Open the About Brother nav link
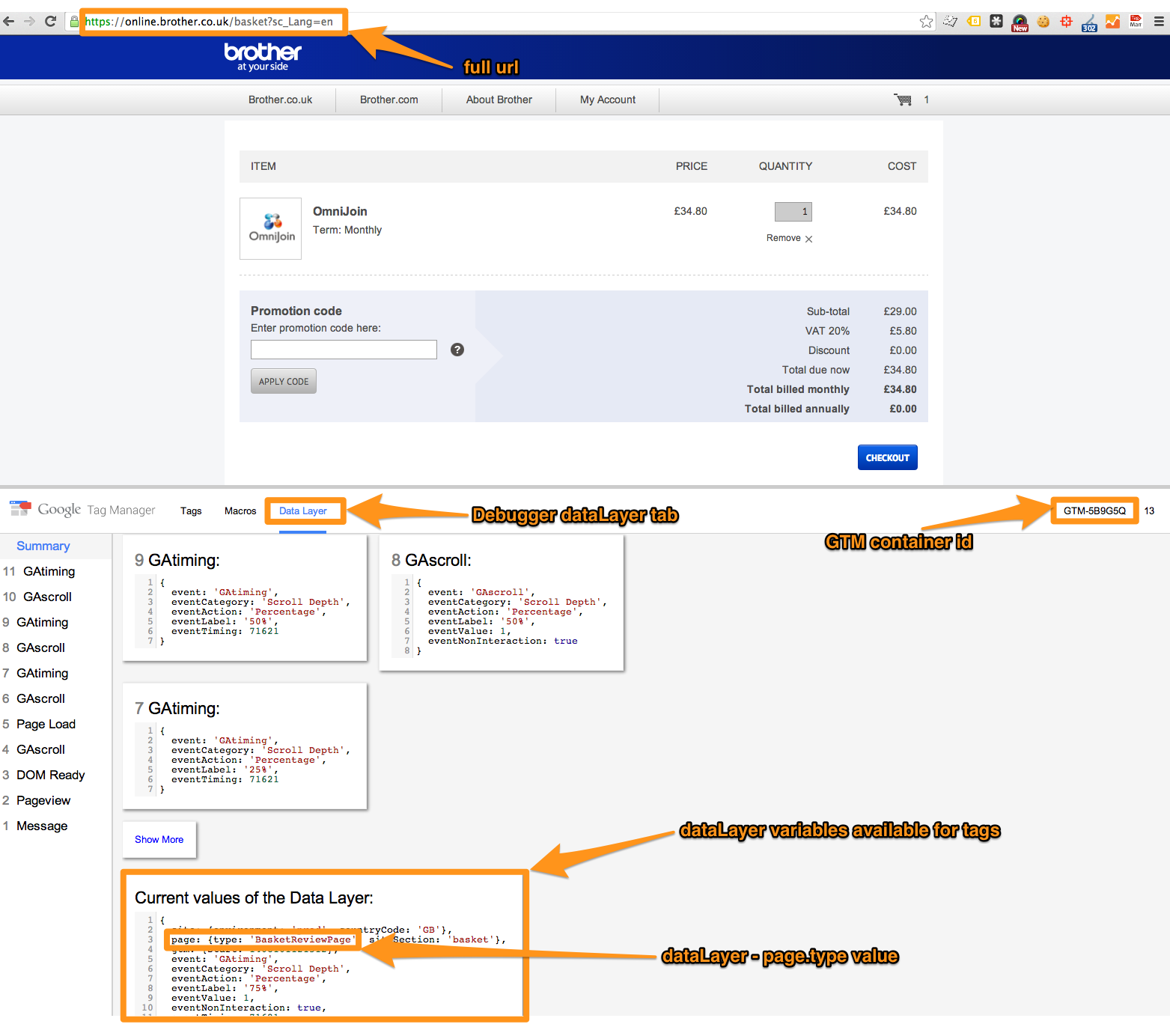Image resolution: width=1170 pixels, height=1036 pixels. (x=499, y=100)
